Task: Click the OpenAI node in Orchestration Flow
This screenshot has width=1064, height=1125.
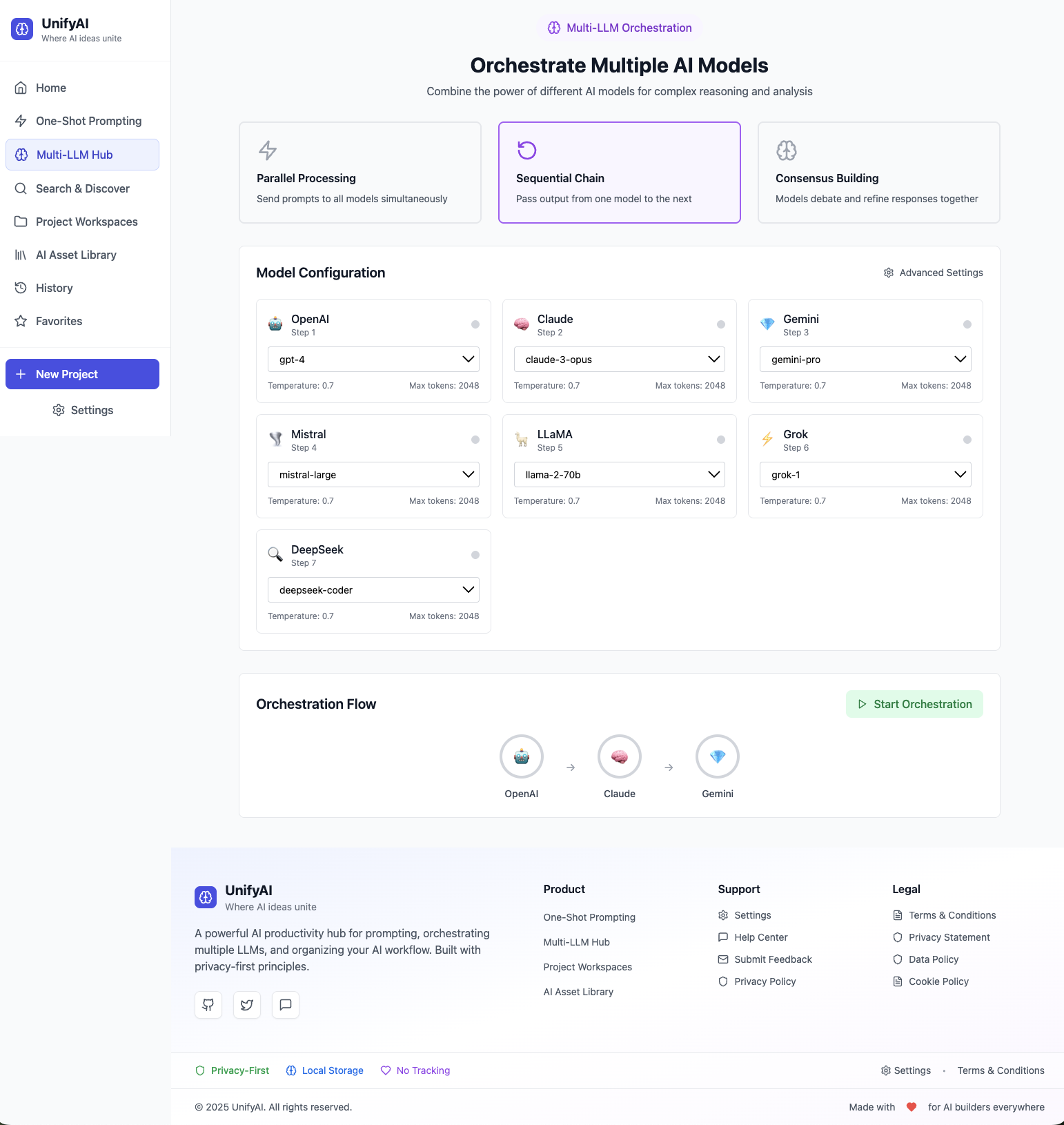Action: point(522,756)
